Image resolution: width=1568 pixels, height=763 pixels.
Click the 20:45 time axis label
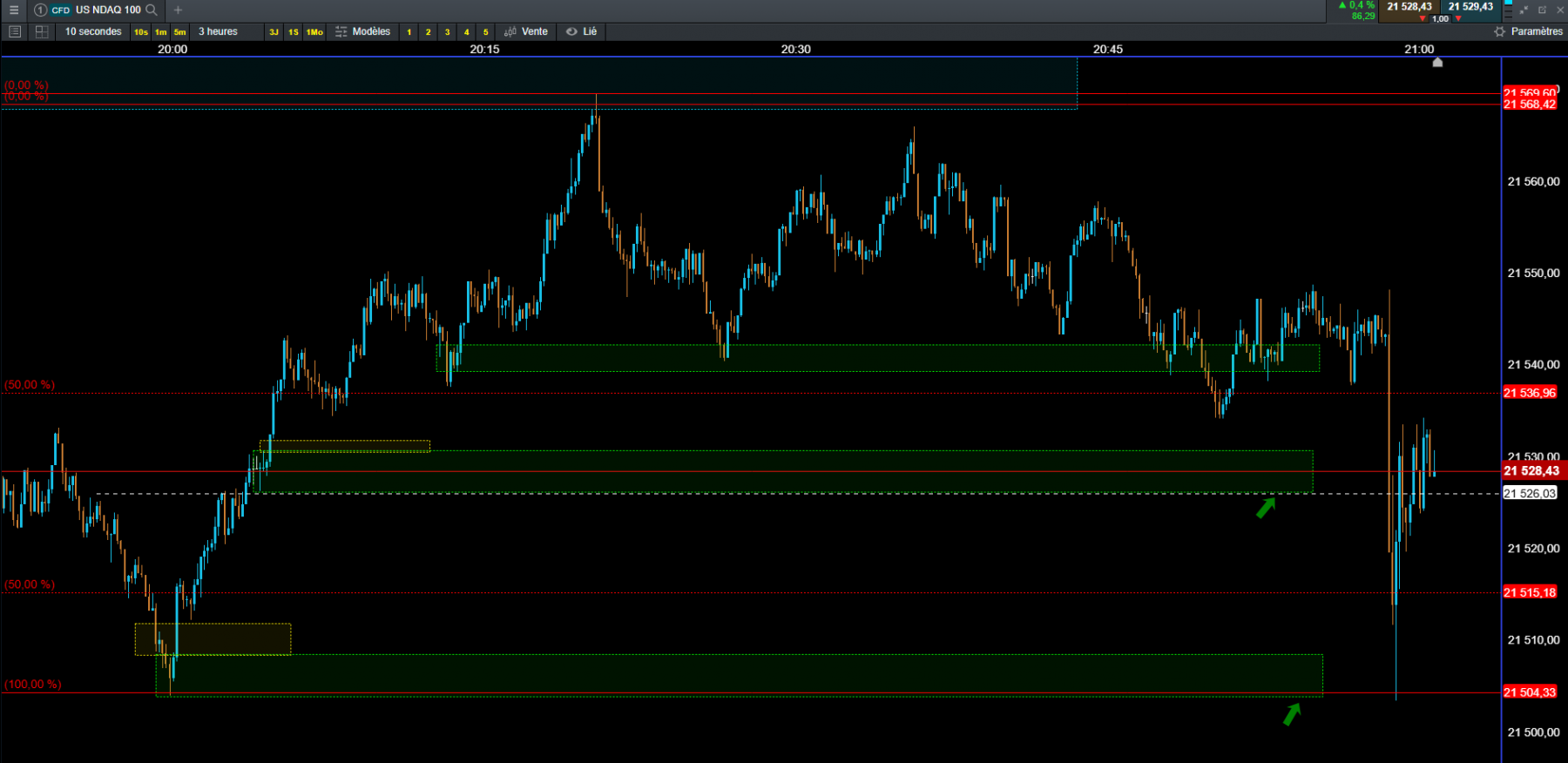[1107, 49]
